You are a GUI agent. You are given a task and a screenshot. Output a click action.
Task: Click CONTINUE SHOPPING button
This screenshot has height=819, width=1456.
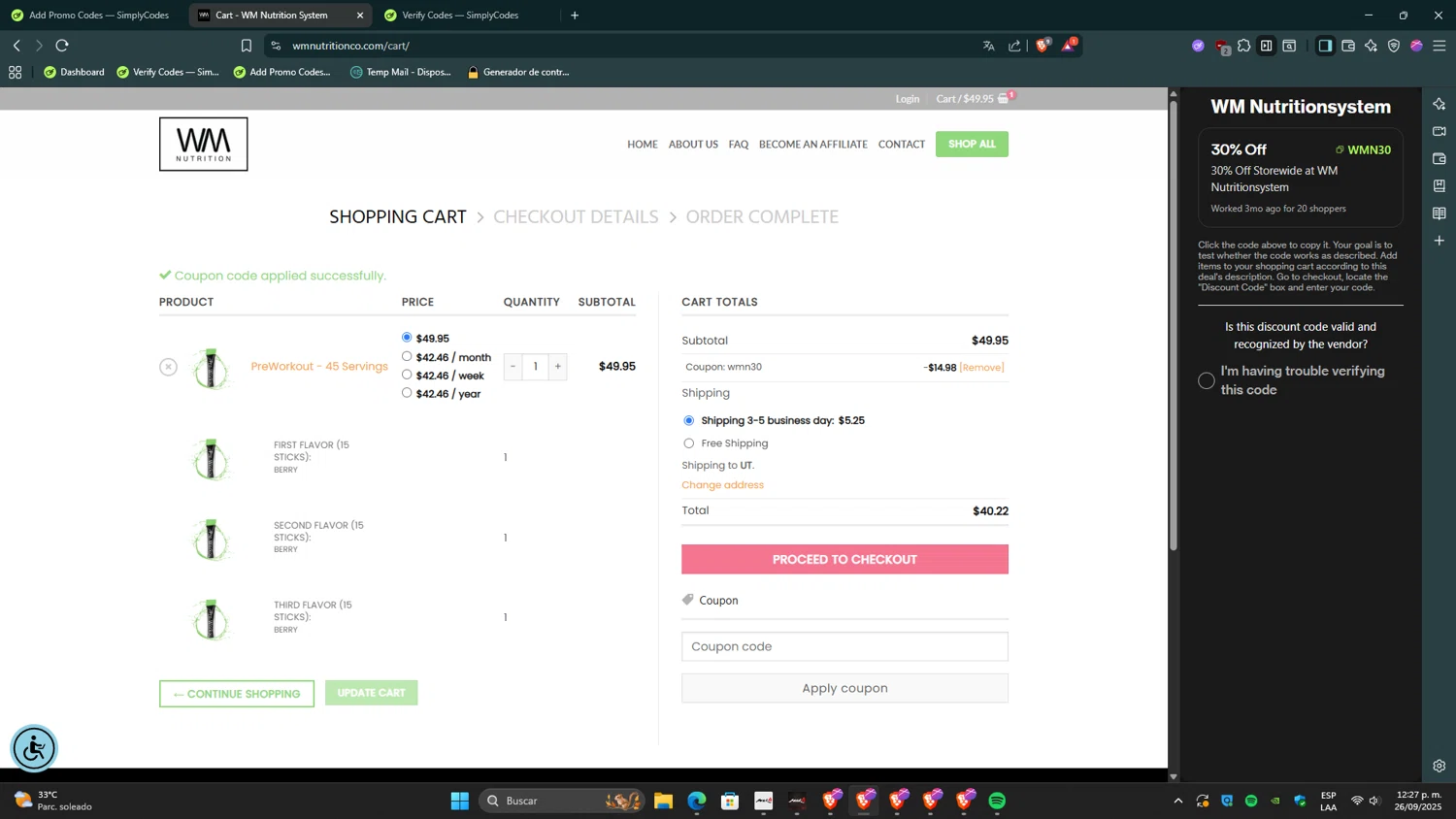click(x=237, y=694)
